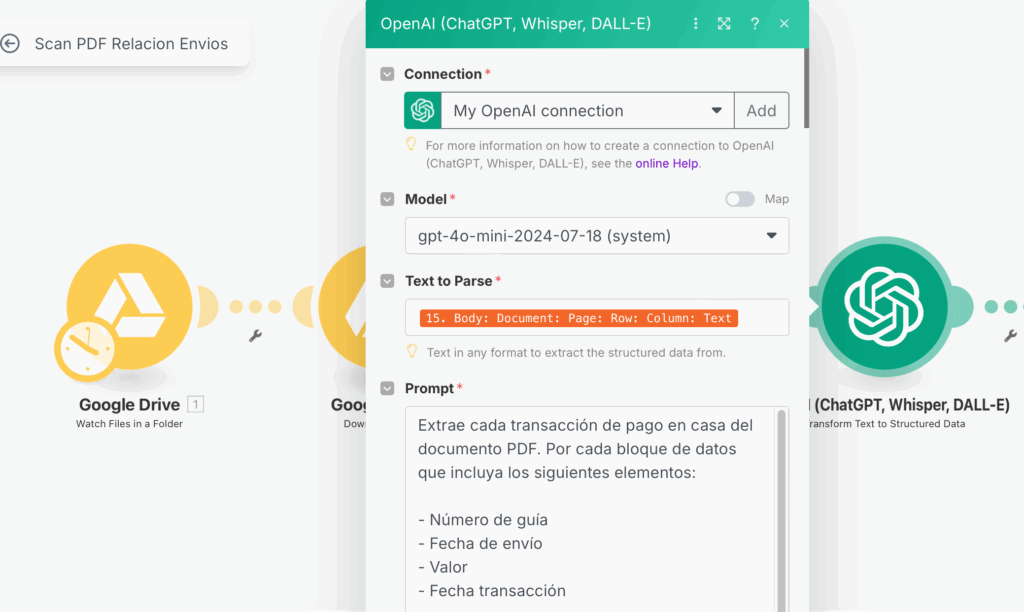Viewport: 1024px width, 612px height.
Task: Click the hint text about extracting structured data
Action: tap(576, 353)
